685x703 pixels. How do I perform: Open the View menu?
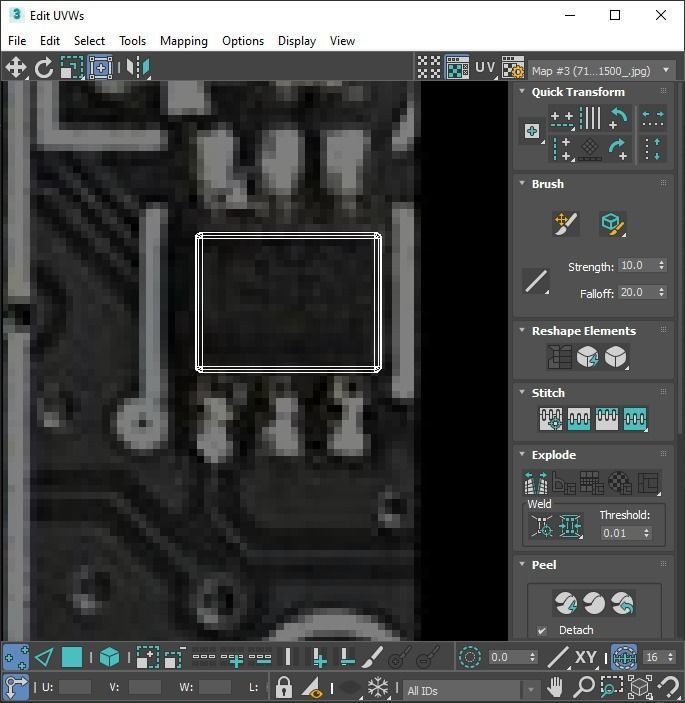342,41
